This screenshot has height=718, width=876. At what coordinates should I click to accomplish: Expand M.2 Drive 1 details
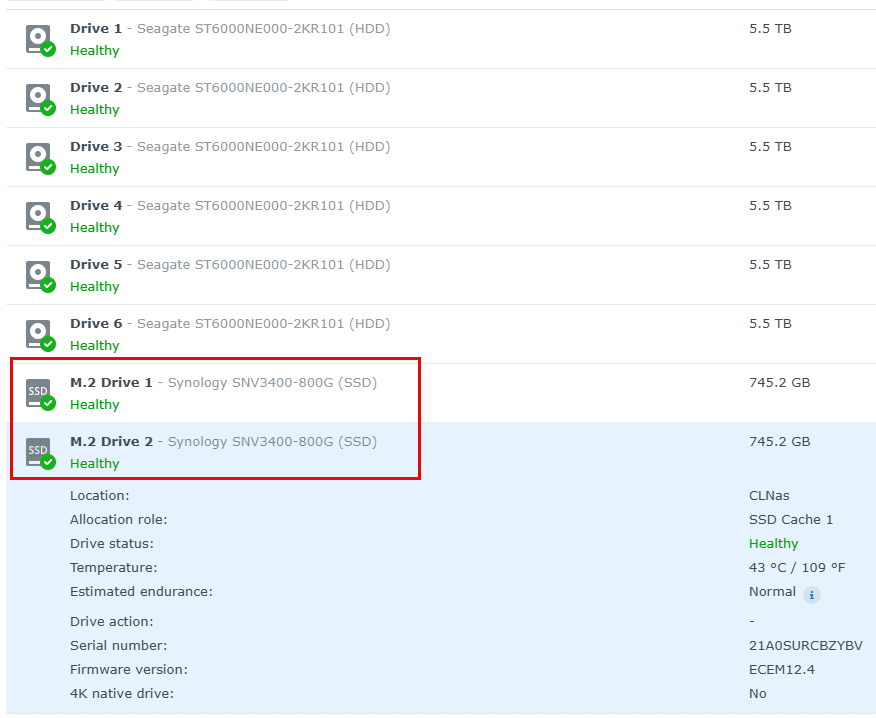click(441, 393)
